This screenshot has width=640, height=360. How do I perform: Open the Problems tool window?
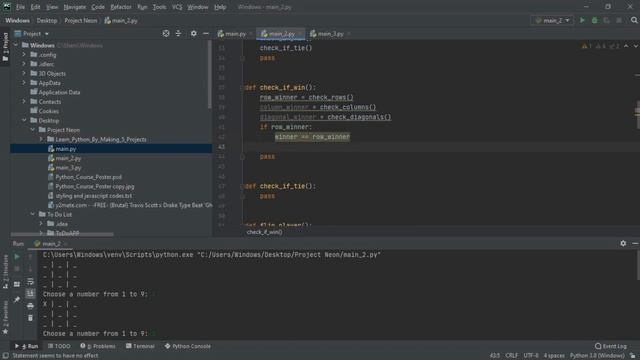coord(98,346)
